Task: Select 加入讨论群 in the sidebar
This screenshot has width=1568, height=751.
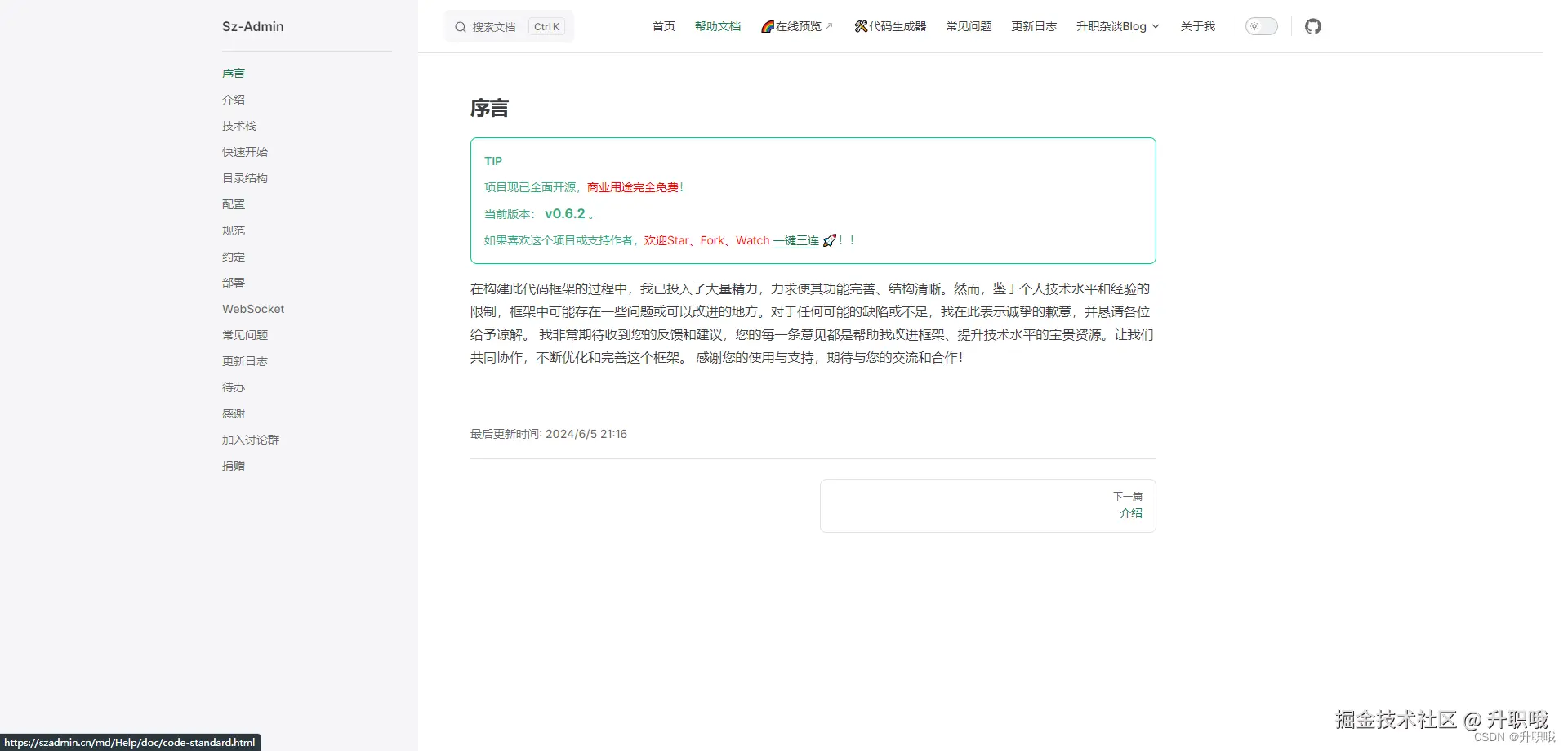Action: pyautogui.click(x=250, y=440)
